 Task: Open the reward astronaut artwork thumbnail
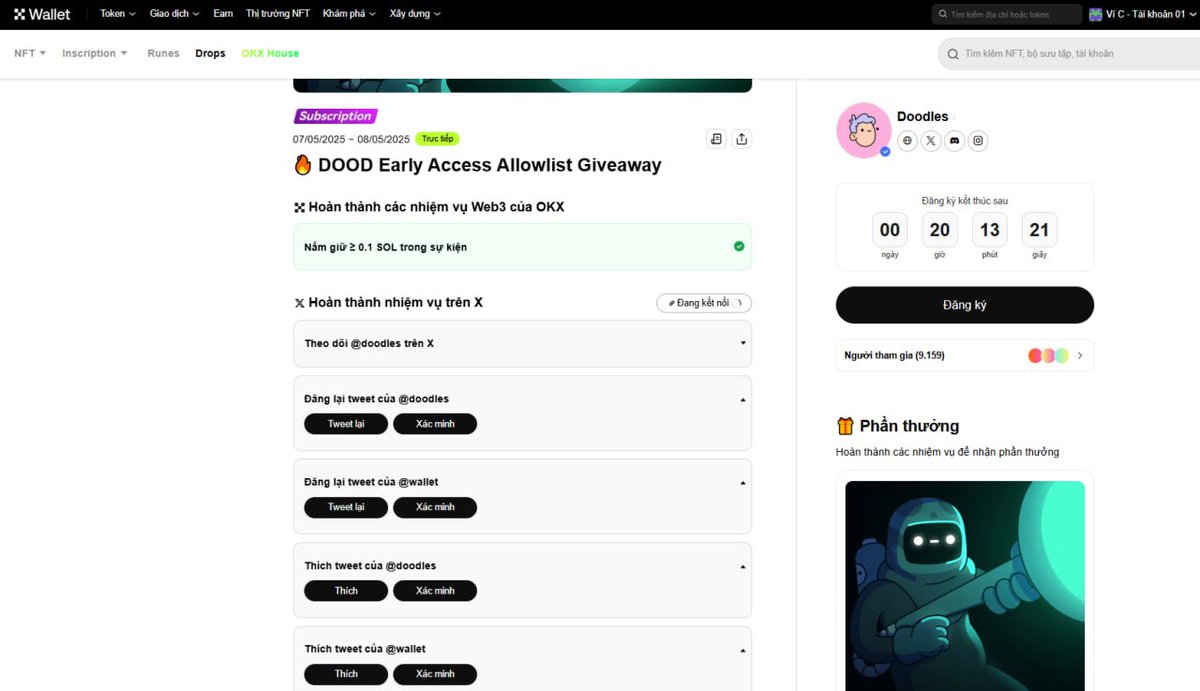[965, 586]
